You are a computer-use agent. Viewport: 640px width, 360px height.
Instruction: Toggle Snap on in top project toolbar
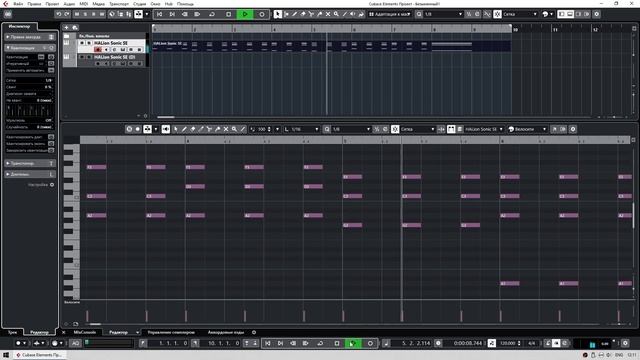[497, 14]
